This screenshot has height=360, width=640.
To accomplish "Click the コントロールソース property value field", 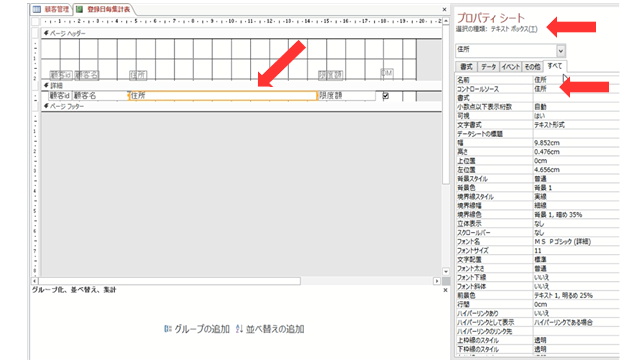I will (576, 89).
